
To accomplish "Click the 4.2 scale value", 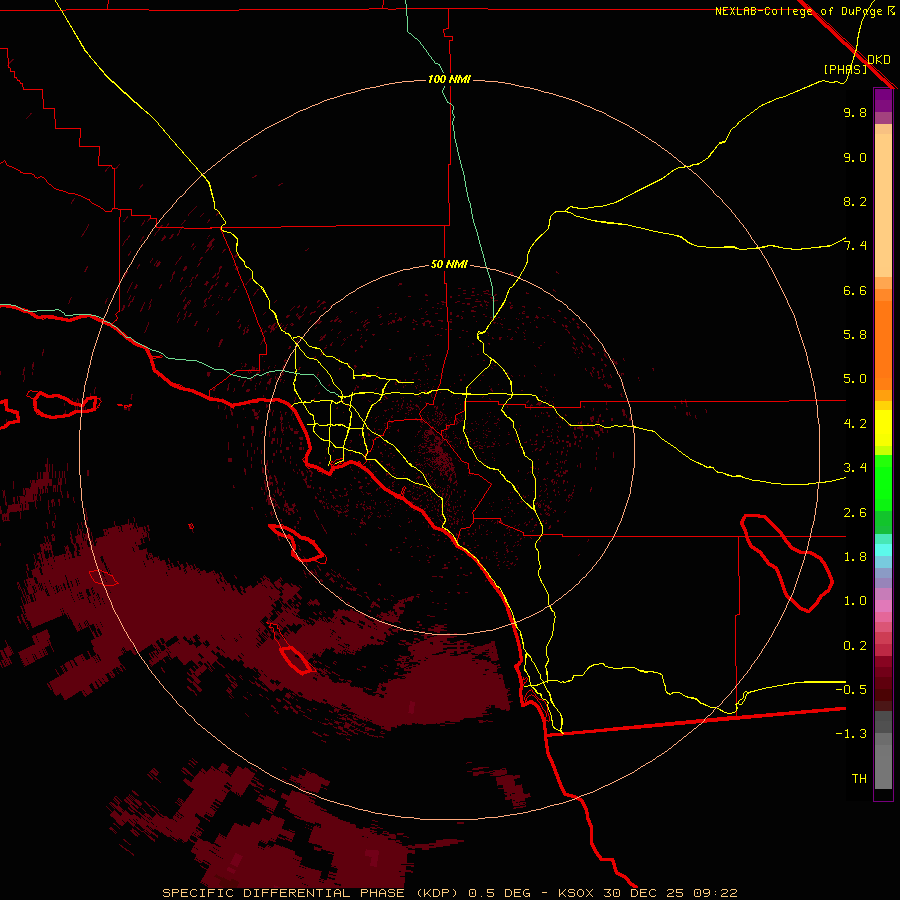I will point(855,424).
